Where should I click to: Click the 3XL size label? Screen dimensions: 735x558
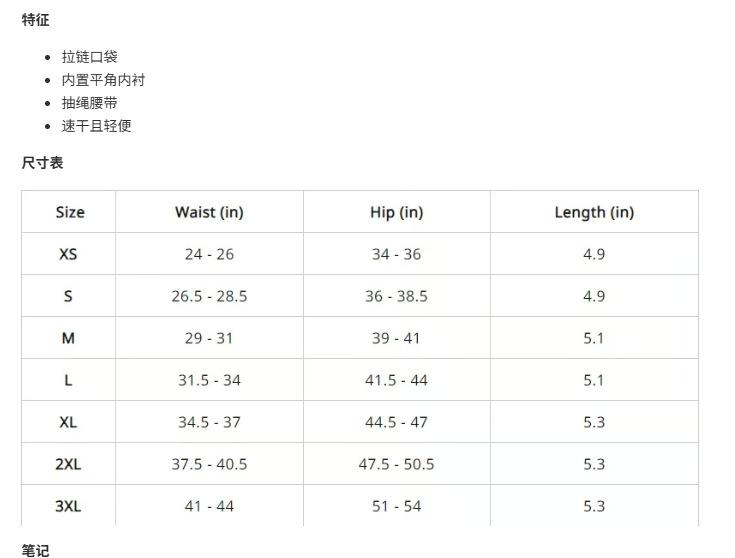point(68,506)
